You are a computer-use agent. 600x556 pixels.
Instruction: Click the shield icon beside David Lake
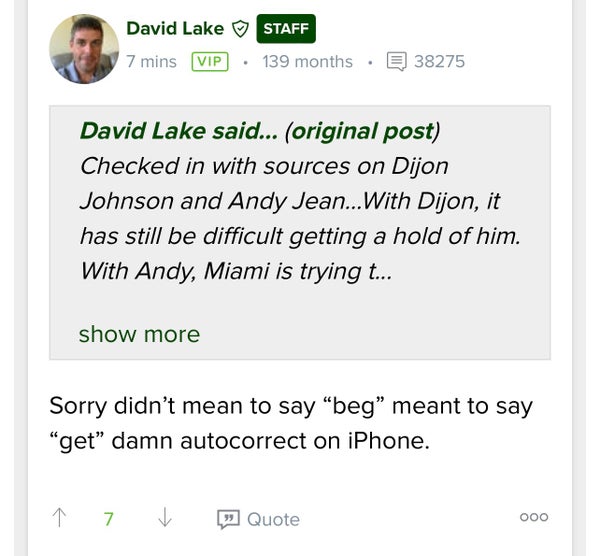point(240,29)
